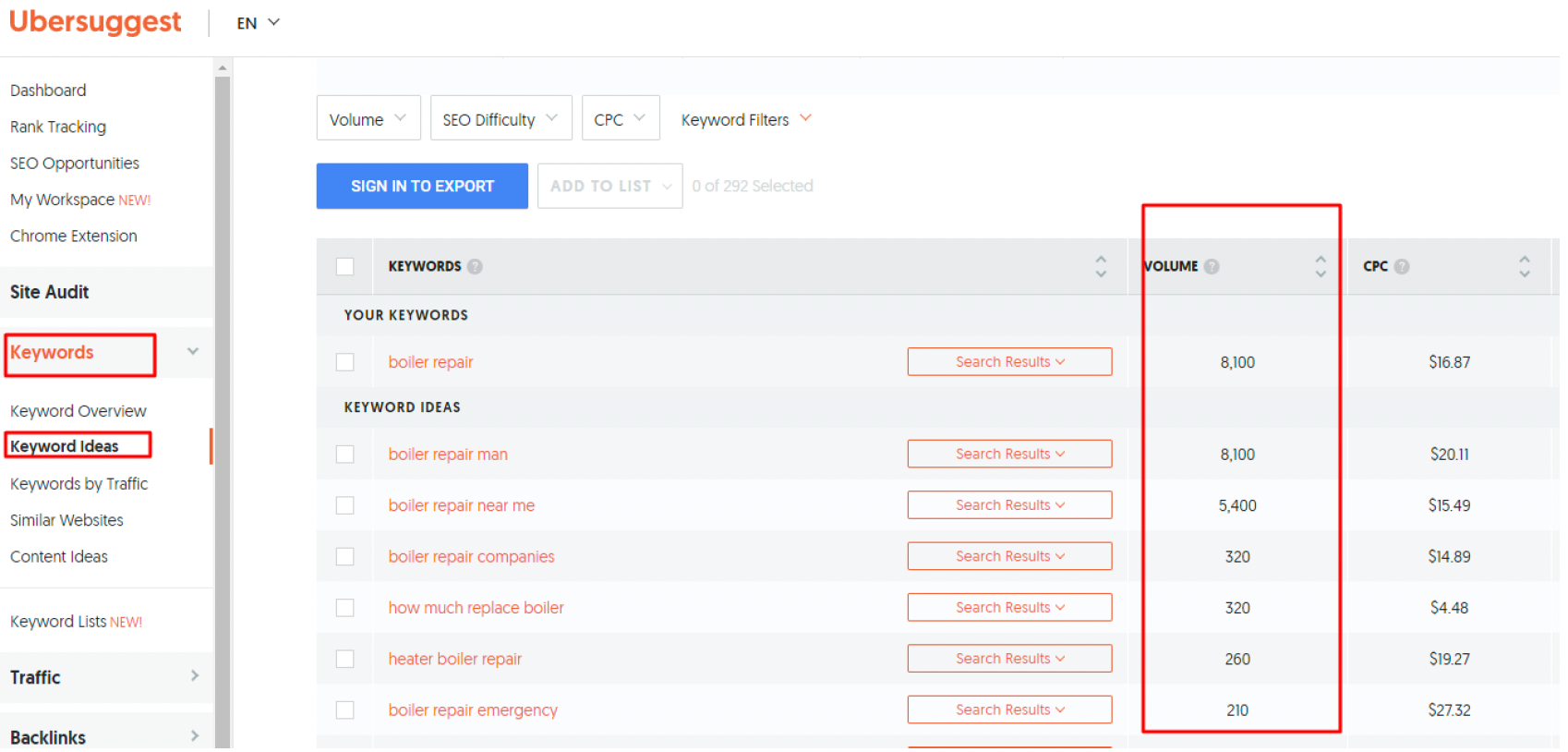Click the 5,400 volume value
Screen dimensions: 1568x752
[1237, 505]
